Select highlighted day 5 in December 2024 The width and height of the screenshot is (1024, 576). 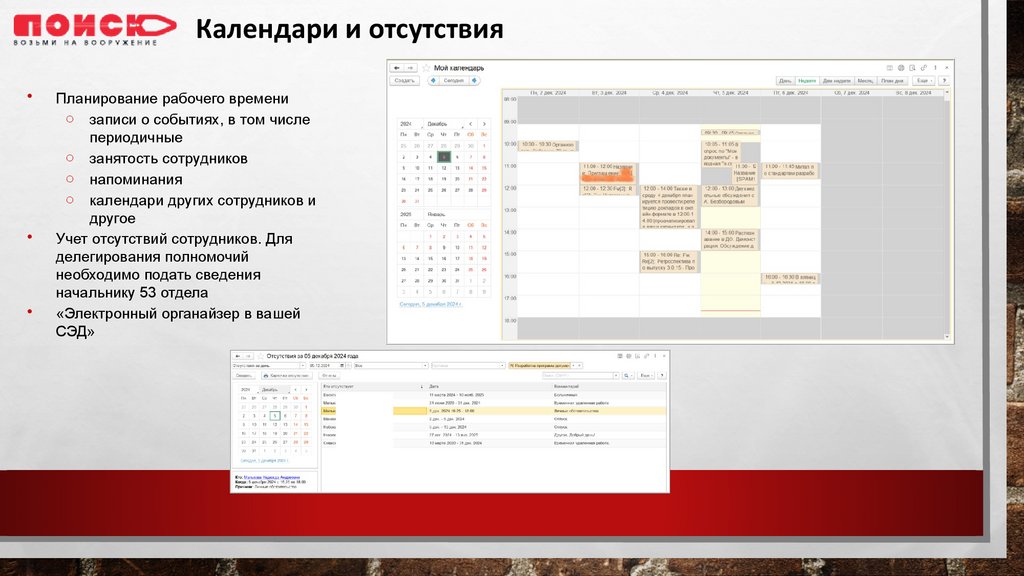(x=443, y=157)
